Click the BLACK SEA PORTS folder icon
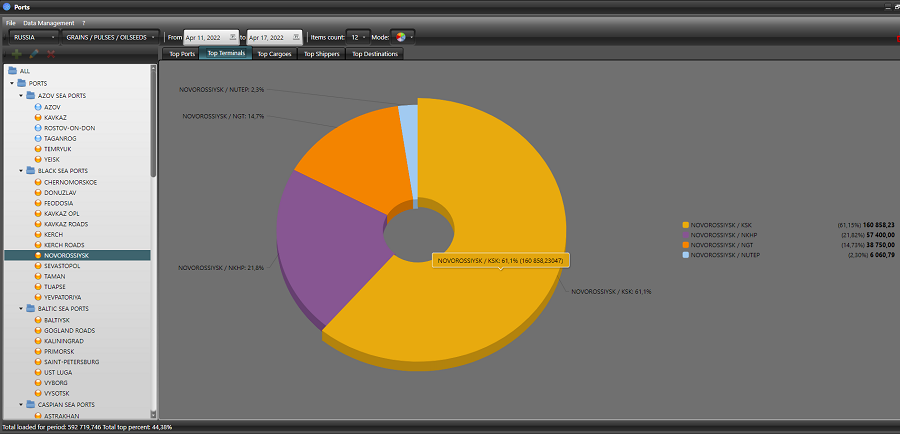 pos(31,170)
